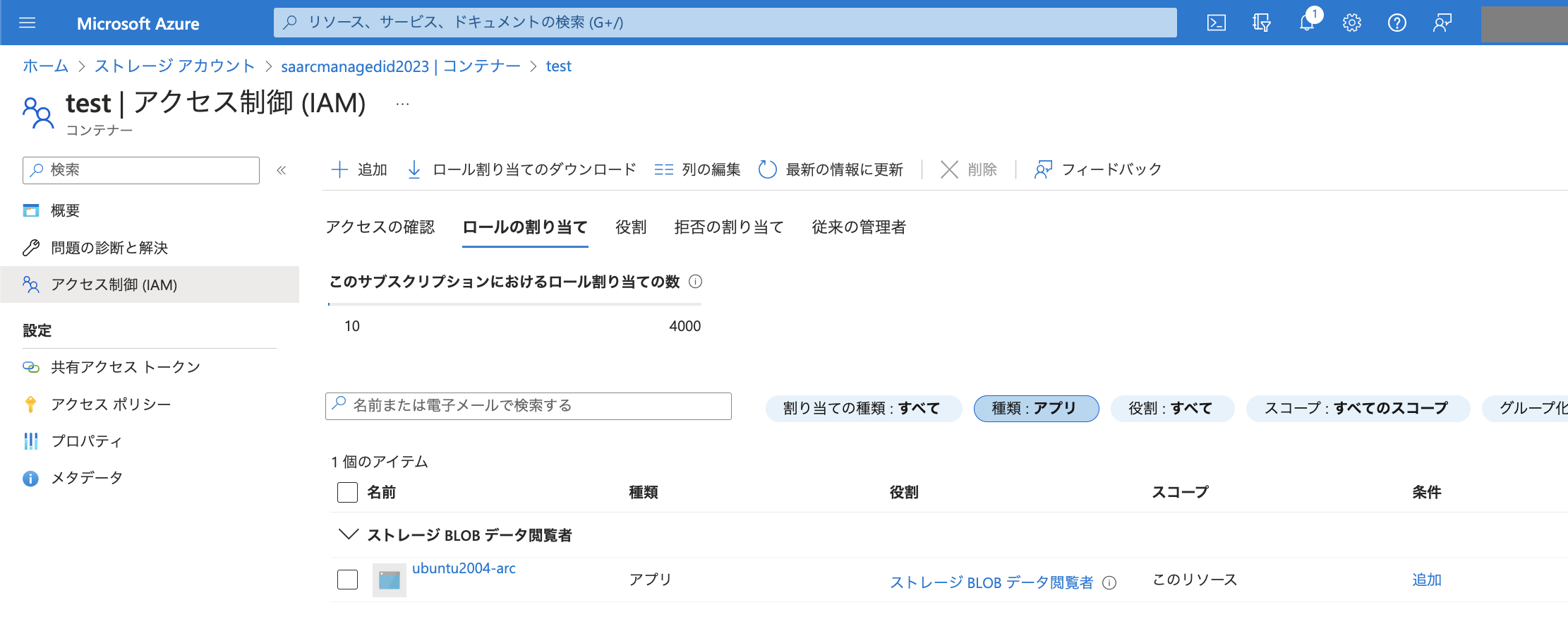Sort by the 種類 column header
Image resolution: width=1568 pixels, height=617 pixels.
pyautogui.click(x=643, y=492)
